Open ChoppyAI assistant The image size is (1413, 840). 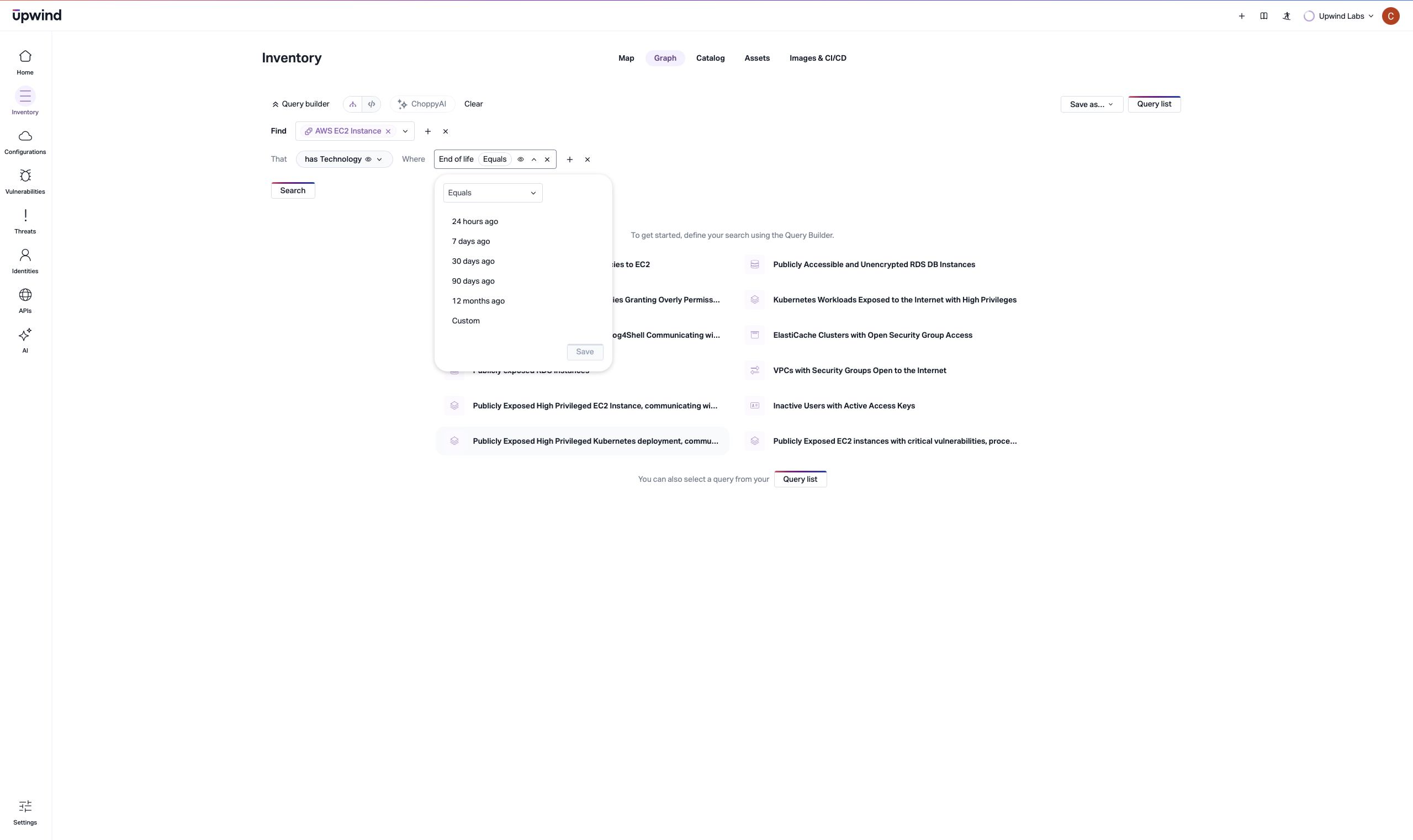tap(422, 104)
